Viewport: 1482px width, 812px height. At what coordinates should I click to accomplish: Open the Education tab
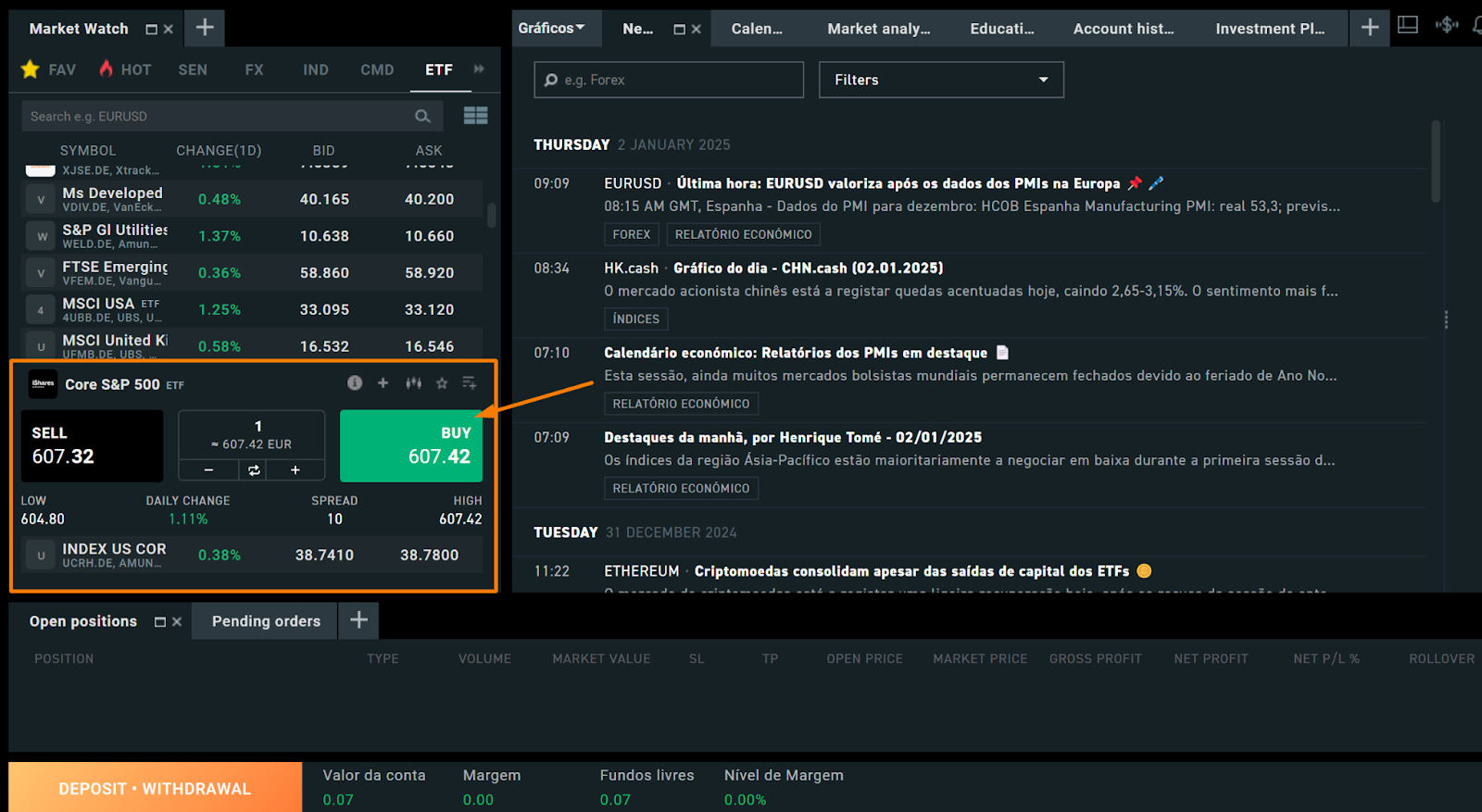click(x=1002, y=29)
